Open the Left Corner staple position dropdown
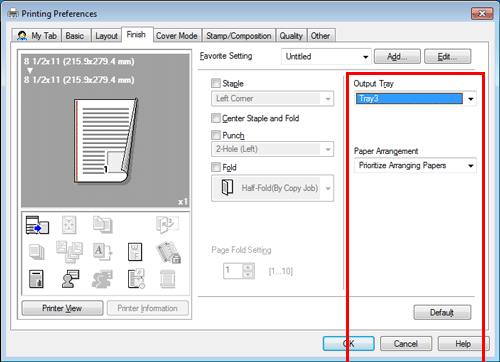This screenshot has width=500, height=362. tap(272, 99)
